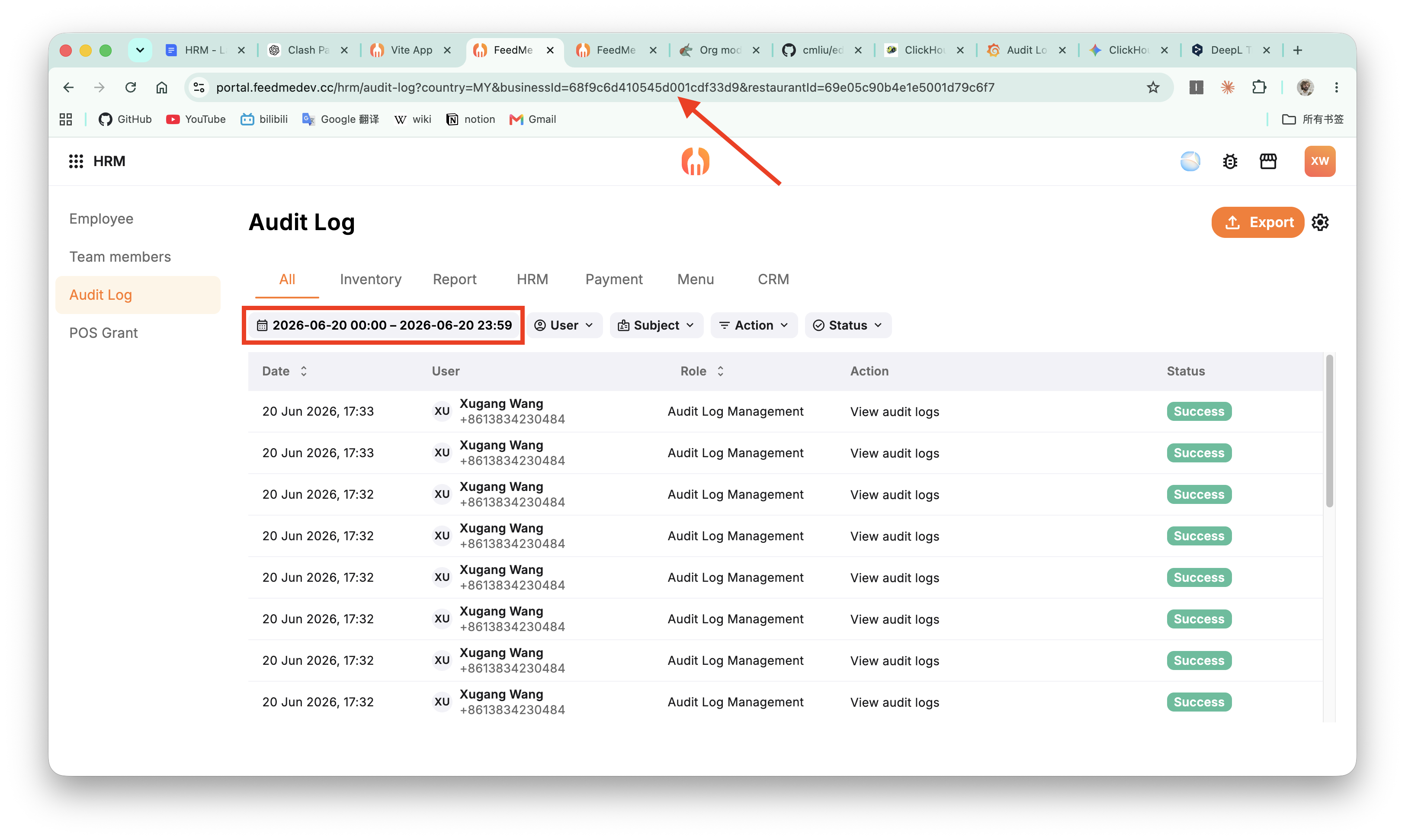Reload the page

[x=131, y=87]
